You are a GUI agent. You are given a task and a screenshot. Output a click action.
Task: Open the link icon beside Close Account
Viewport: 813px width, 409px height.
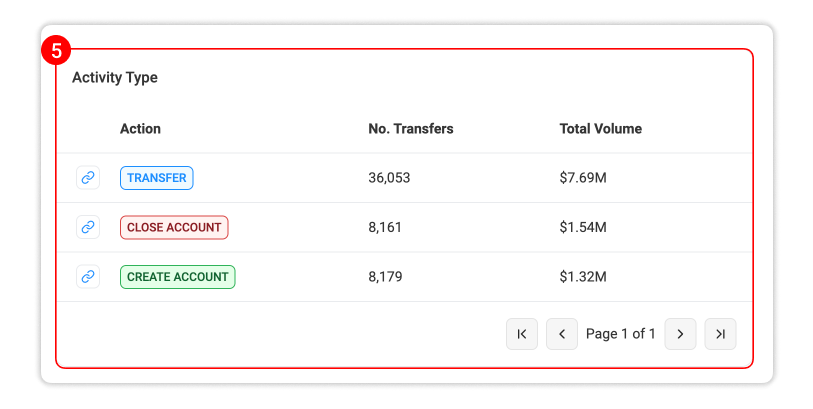click(88, 227)
